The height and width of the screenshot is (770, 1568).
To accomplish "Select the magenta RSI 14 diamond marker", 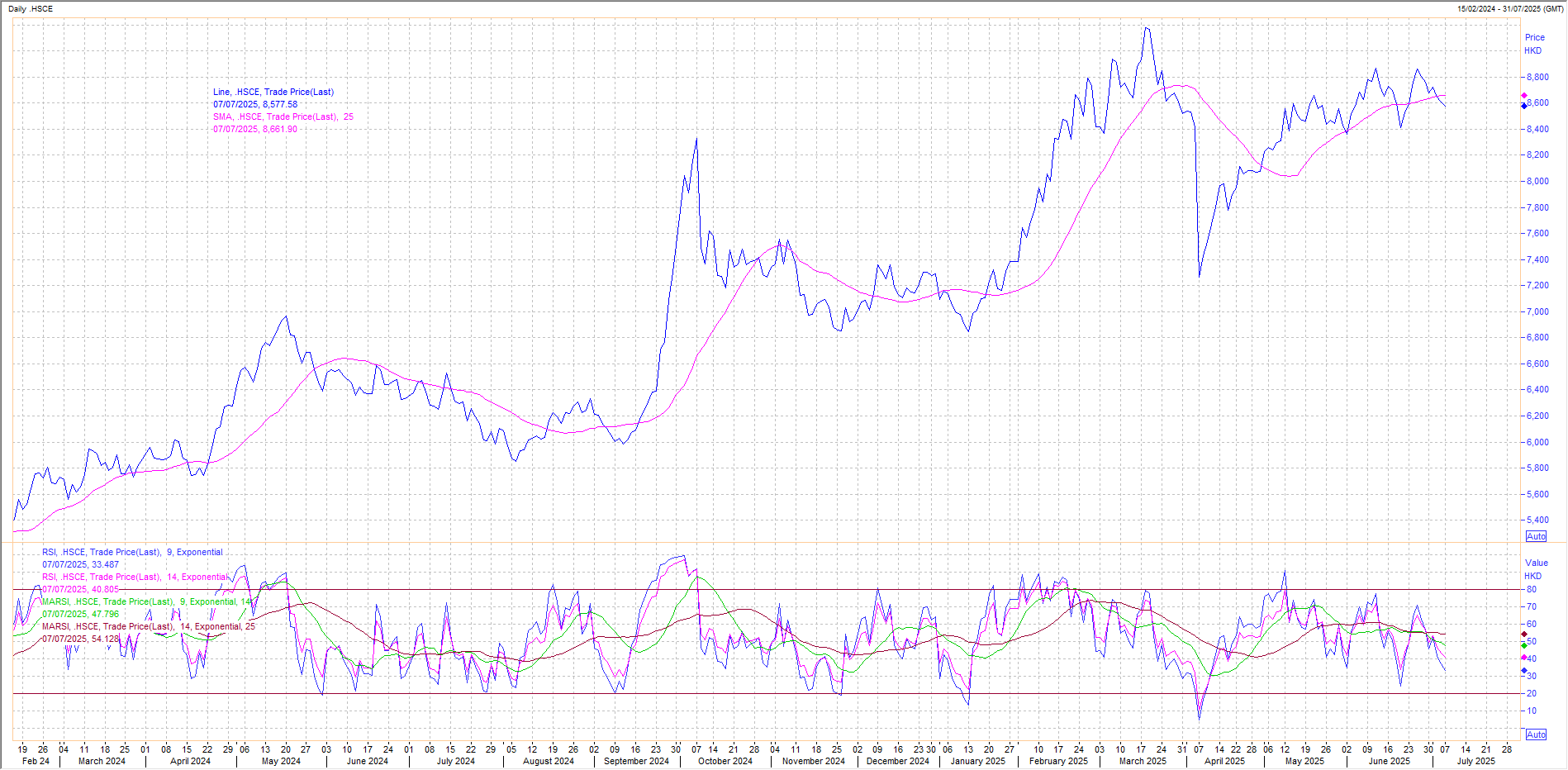I will (x=1524, y=658).
